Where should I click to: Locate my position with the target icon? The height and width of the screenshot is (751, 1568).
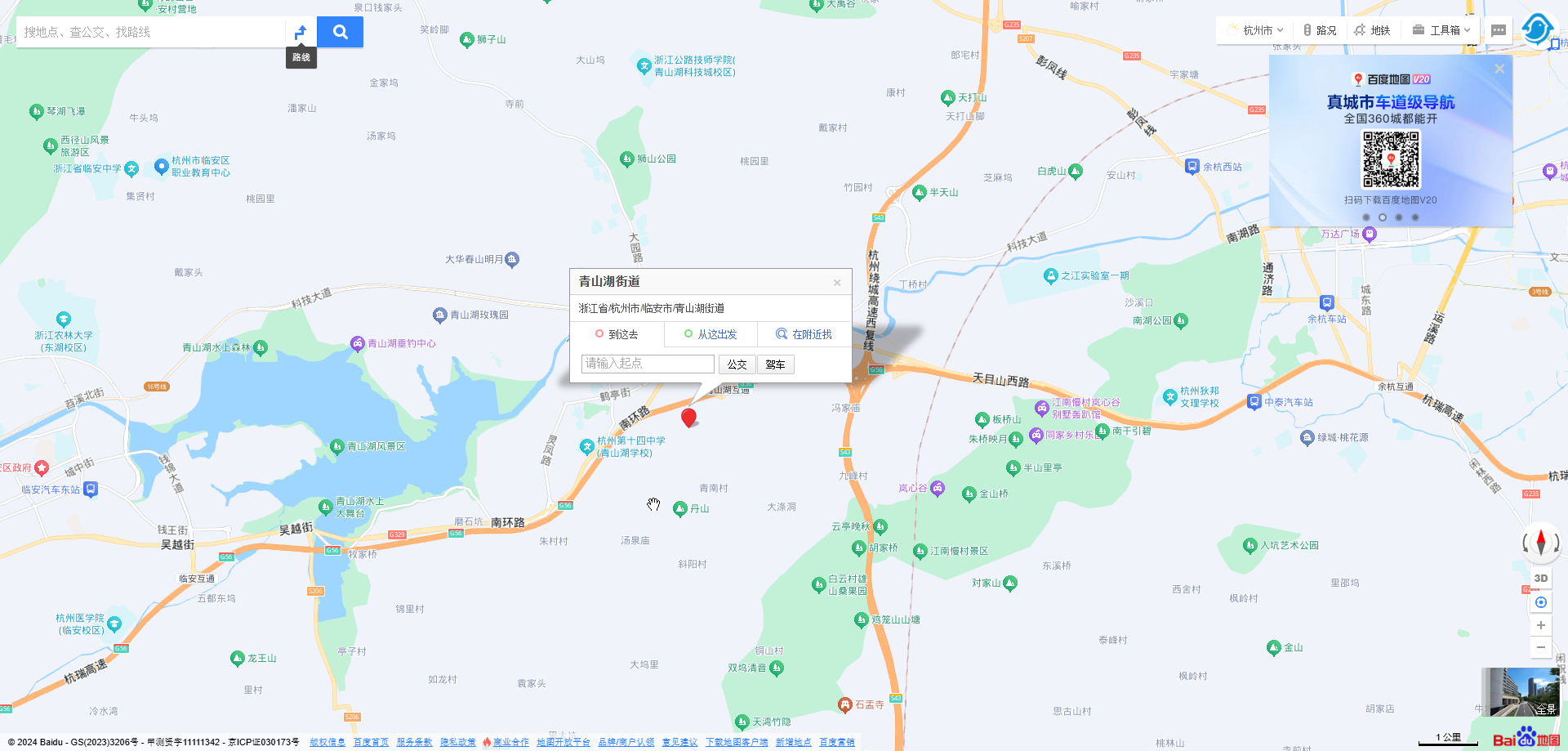pyautogui.click(x=1540, y=602)
